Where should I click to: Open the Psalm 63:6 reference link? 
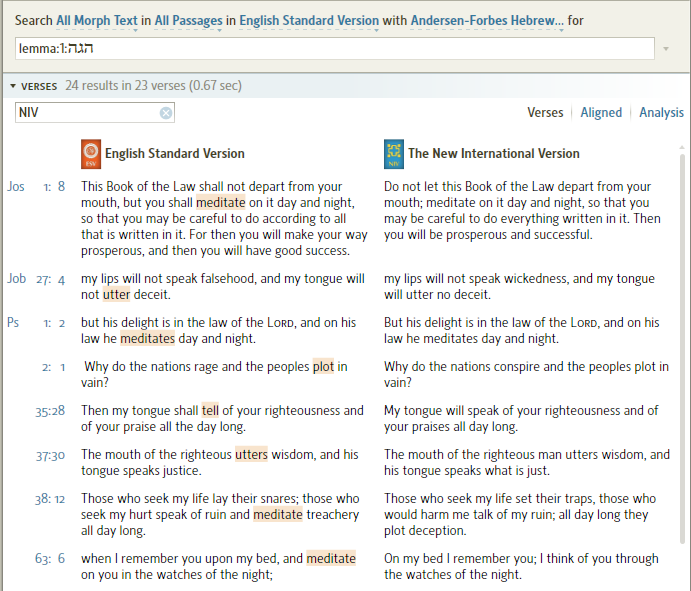tap(50, 559)
